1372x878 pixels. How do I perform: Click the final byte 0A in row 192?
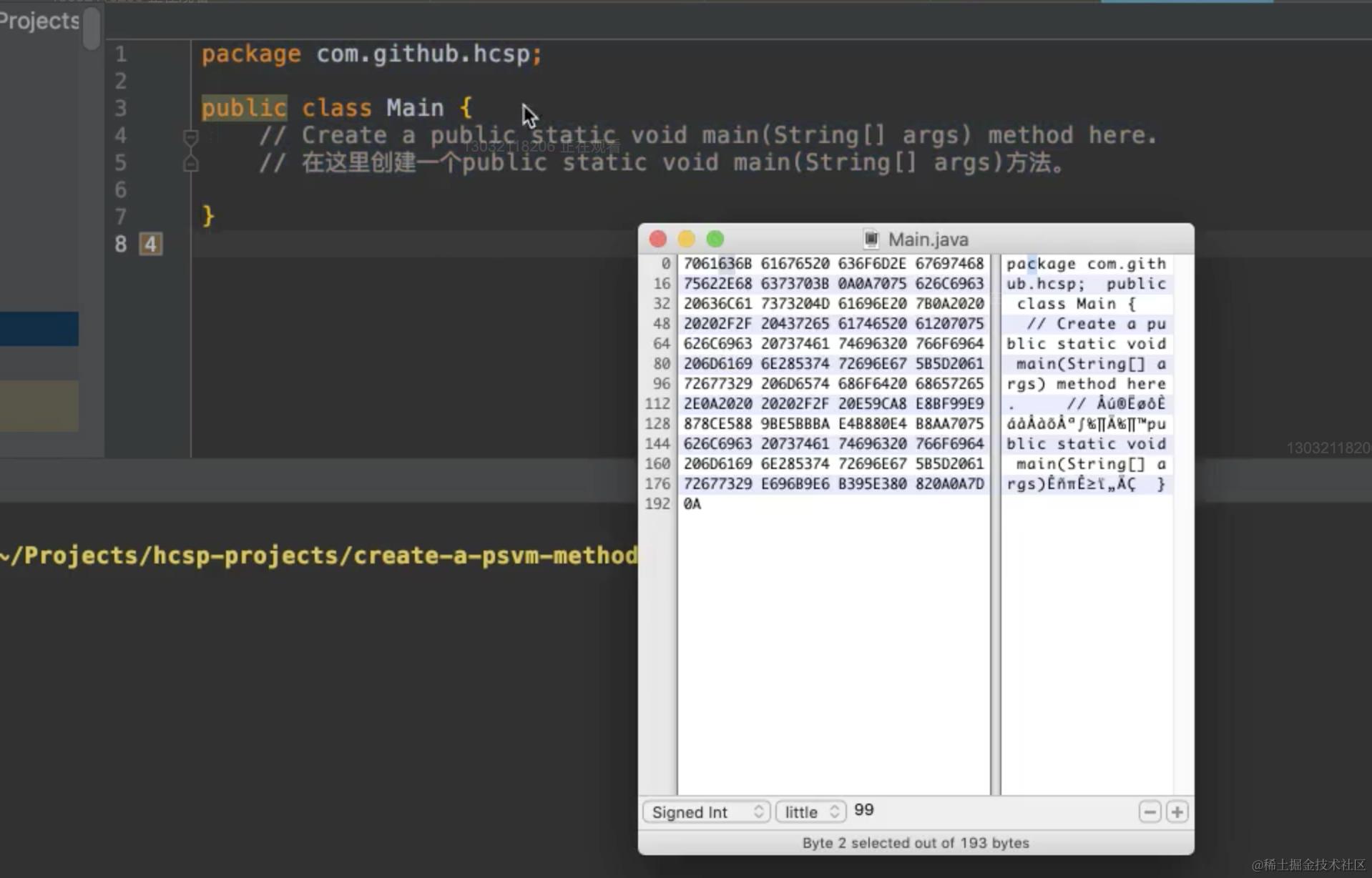[x=692, y=504]
